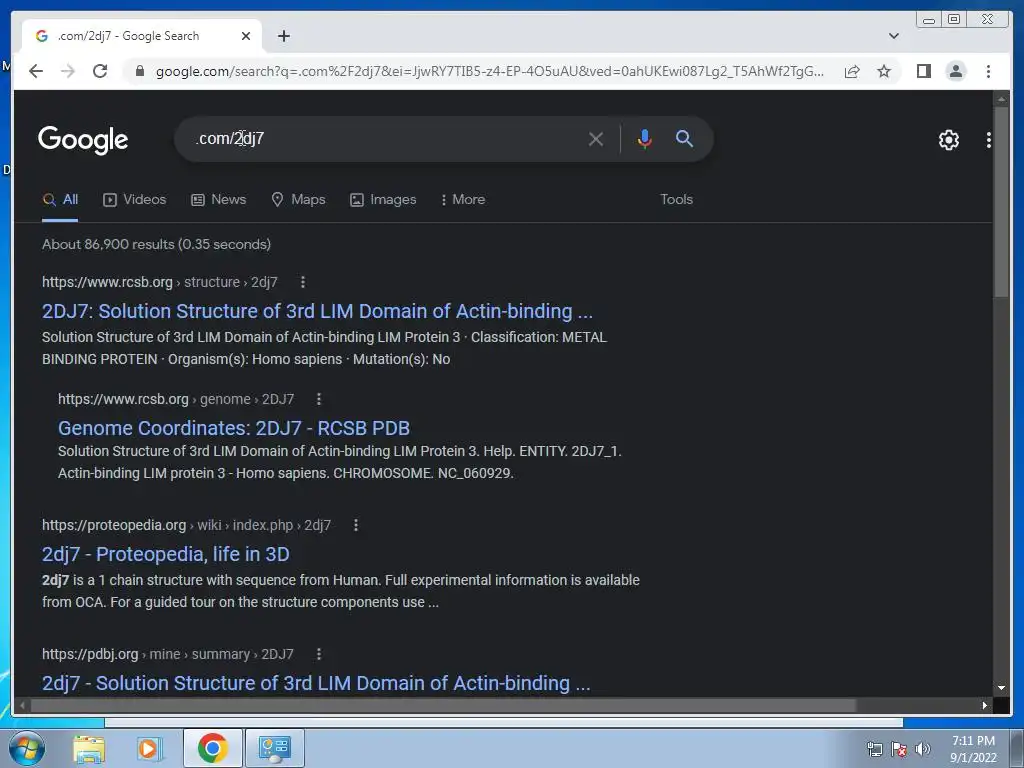Click the vertical scrollbar thumb
Viewport: 1024px width, 768px height.
click(x=1001, y=202)
